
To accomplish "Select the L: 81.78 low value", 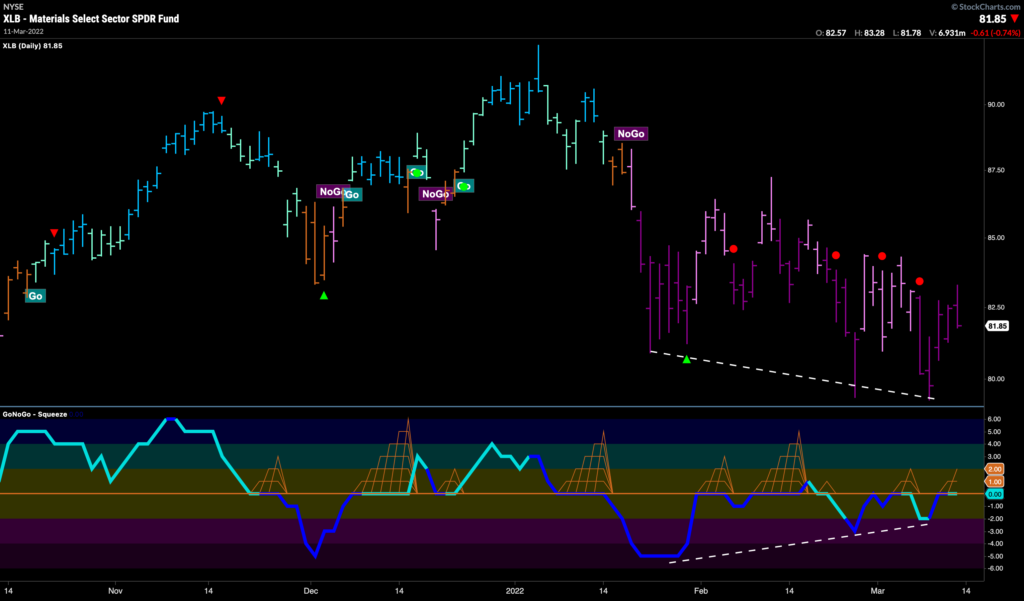I will click(906, 33).
